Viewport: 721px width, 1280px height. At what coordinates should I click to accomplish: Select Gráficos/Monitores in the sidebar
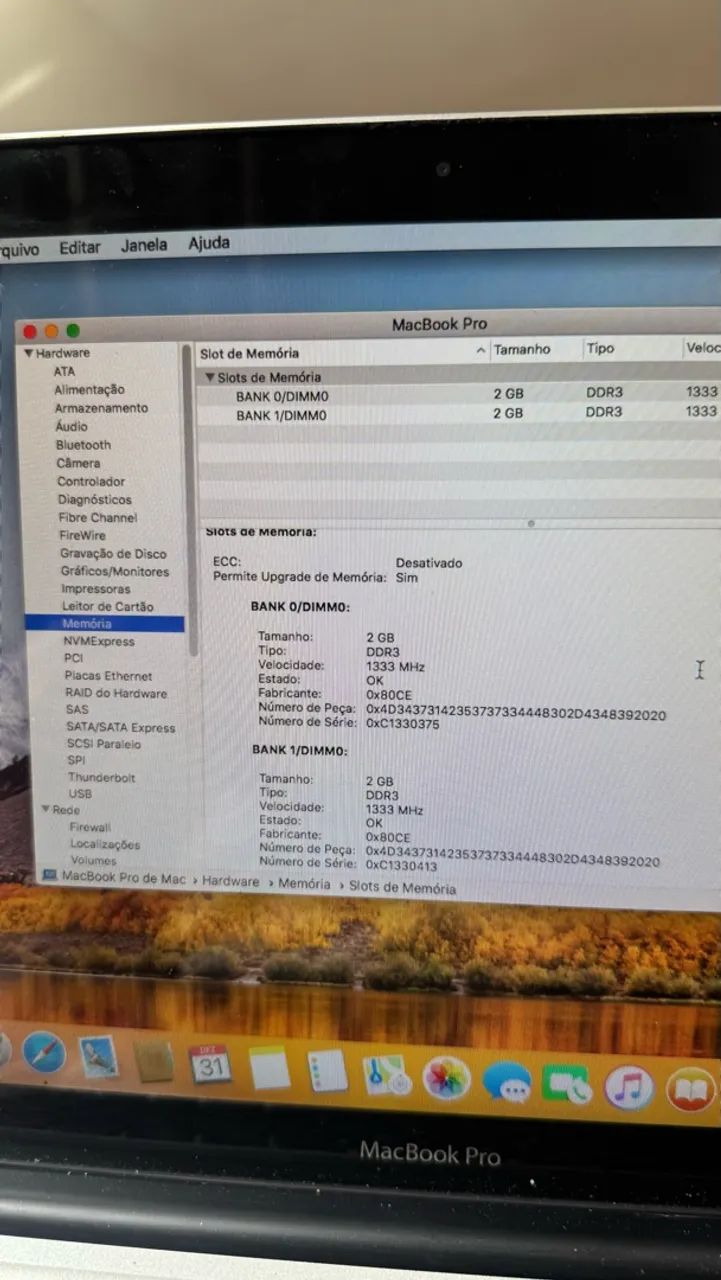pos(115,571)
